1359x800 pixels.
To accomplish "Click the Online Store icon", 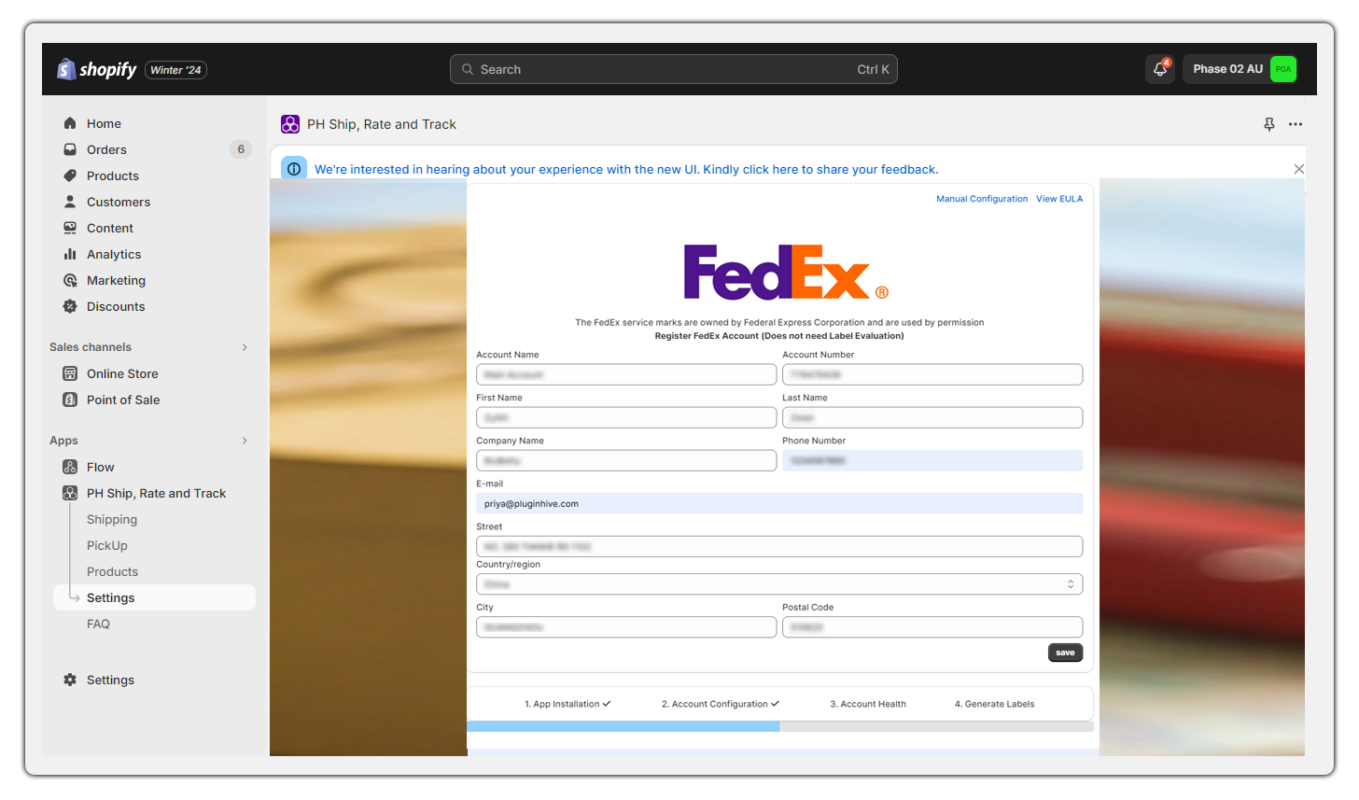I will [x=70, y=373].
